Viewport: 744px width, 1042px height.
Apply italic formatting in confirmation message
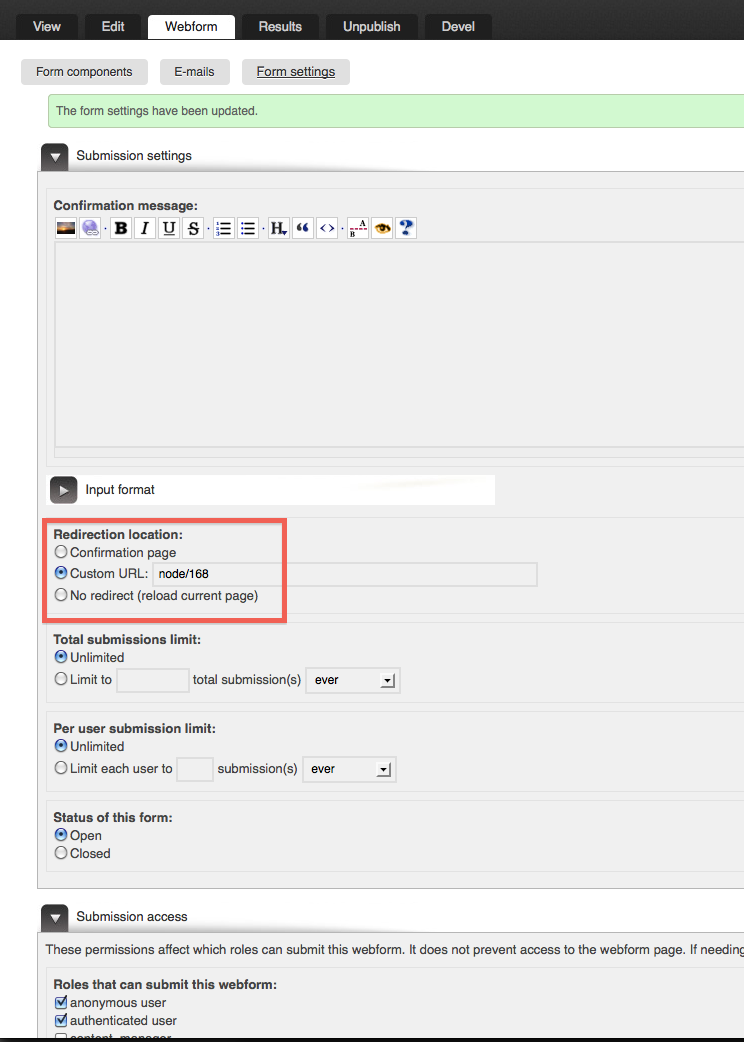pyautogui.click(x=145, y=229)
